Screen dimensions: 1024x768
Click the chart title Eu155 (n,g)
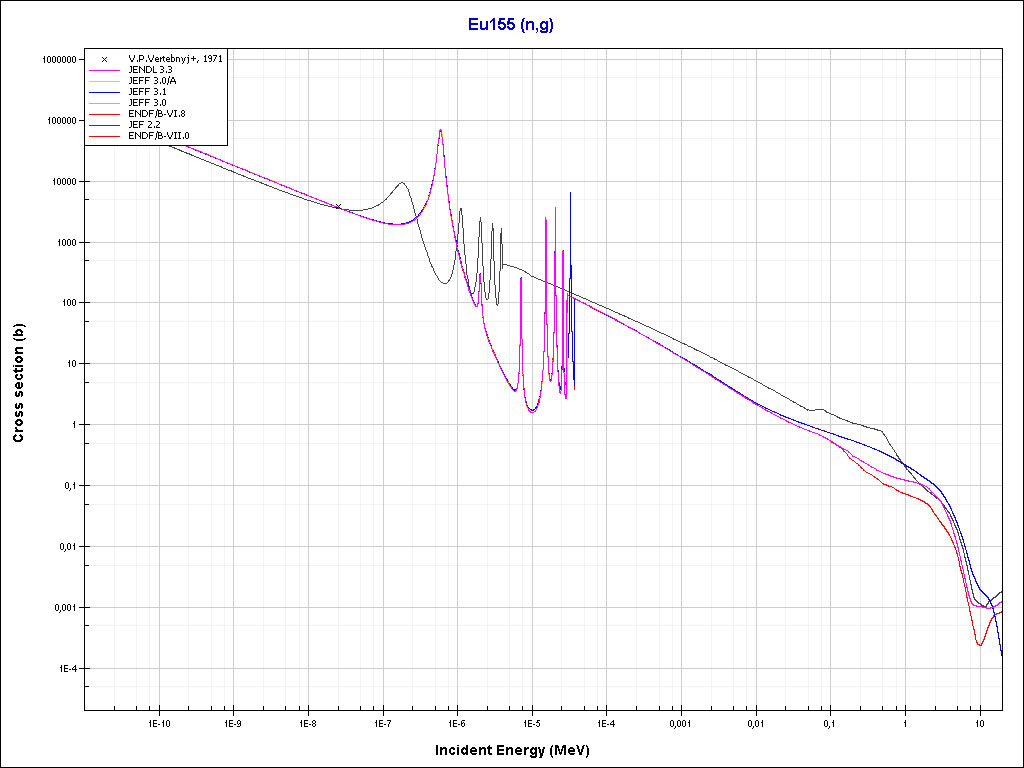pyautogui.click(x=511, y=23)
